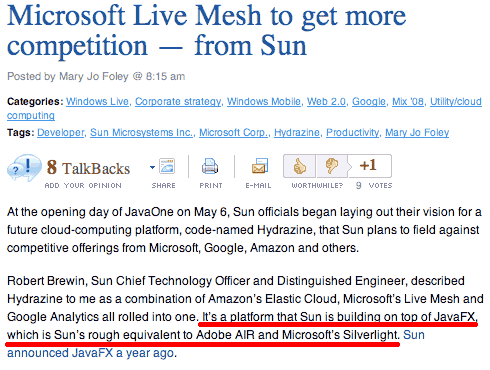Screen dimensions: 490x370
Task: Select the Windows Mobile category
Action: point(264,101)
